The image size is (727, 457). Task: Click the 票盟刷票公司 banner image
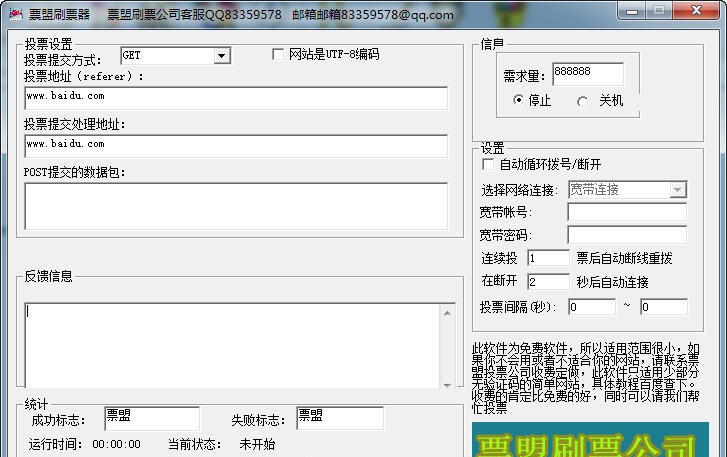590,439
